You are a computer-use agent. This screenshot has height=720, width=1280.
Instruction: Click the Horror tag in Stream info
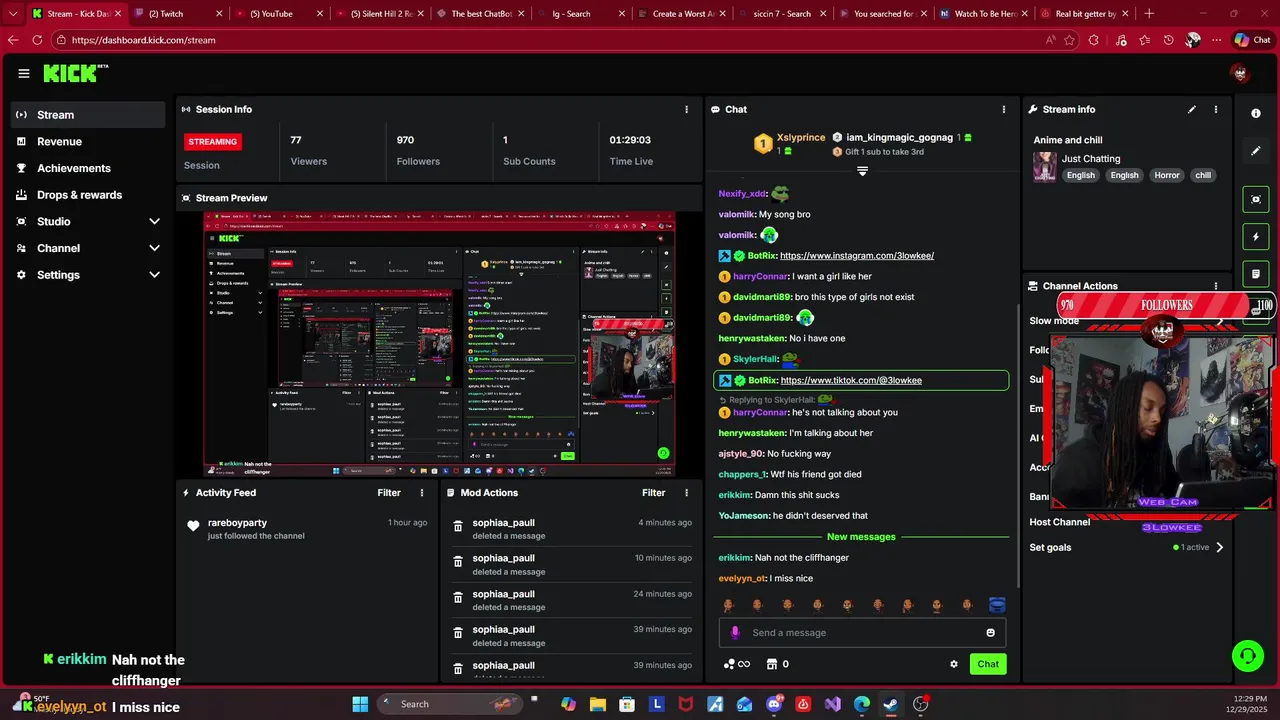pos(1167,176)
